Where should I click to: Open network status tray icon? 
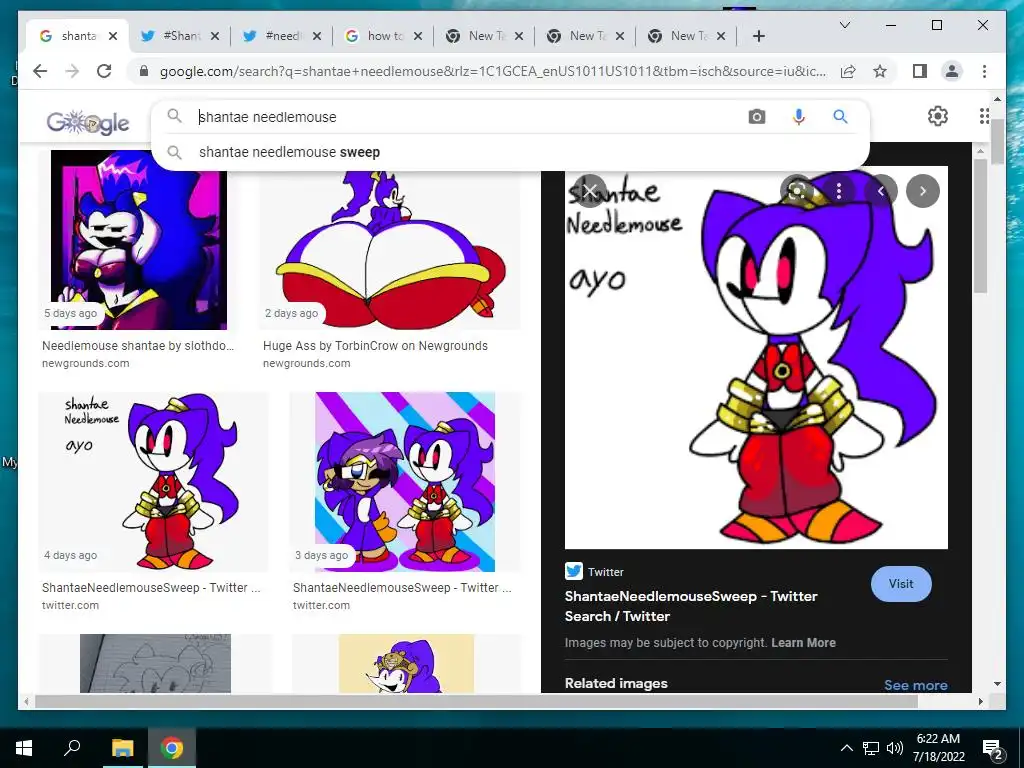click(x=871, y=748)
